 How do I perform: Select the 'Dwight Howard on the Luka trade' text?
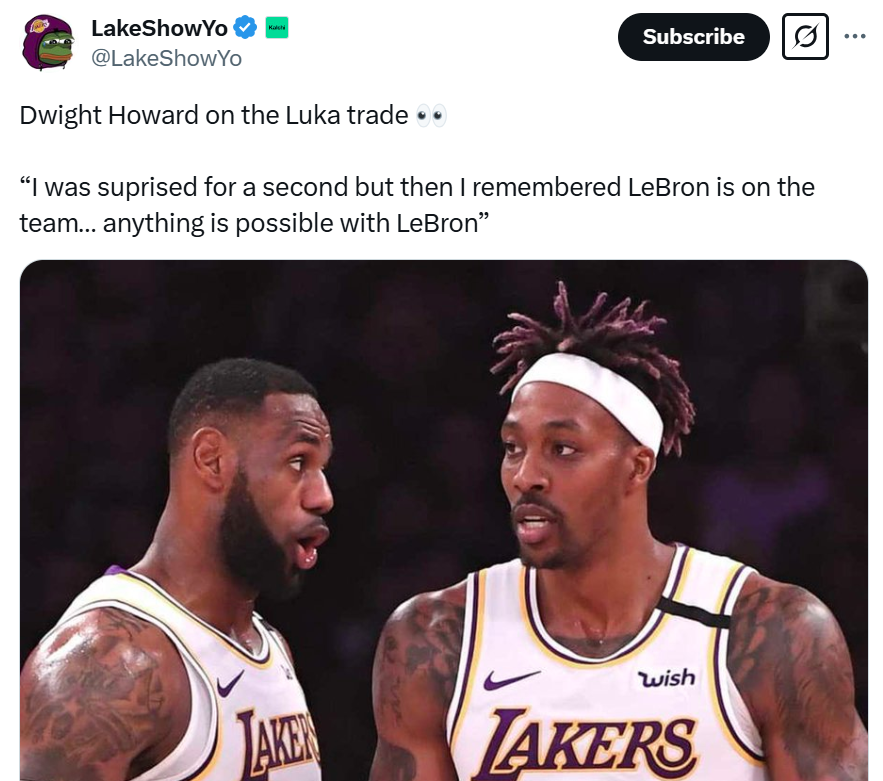[214, 115]
